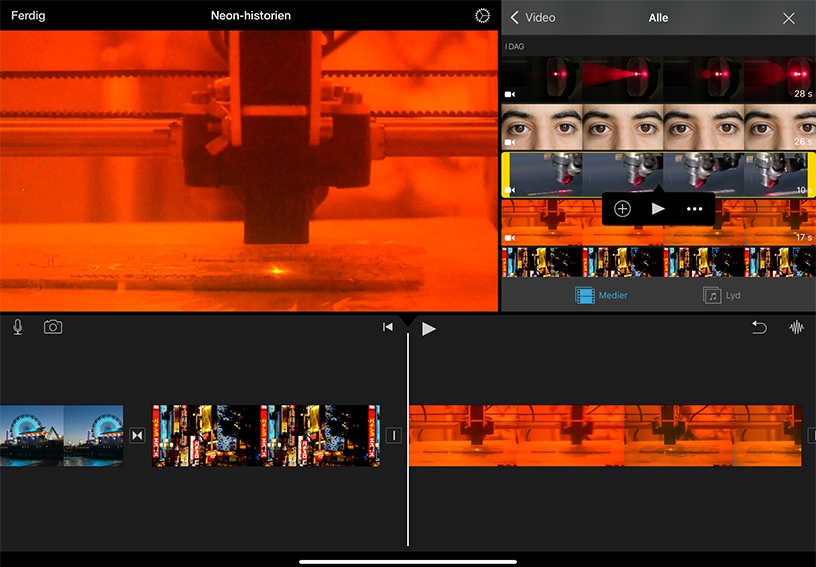Select the highlighted machine clip, 10 s
Screen dimensions: 816x567
tap(658, 175)
